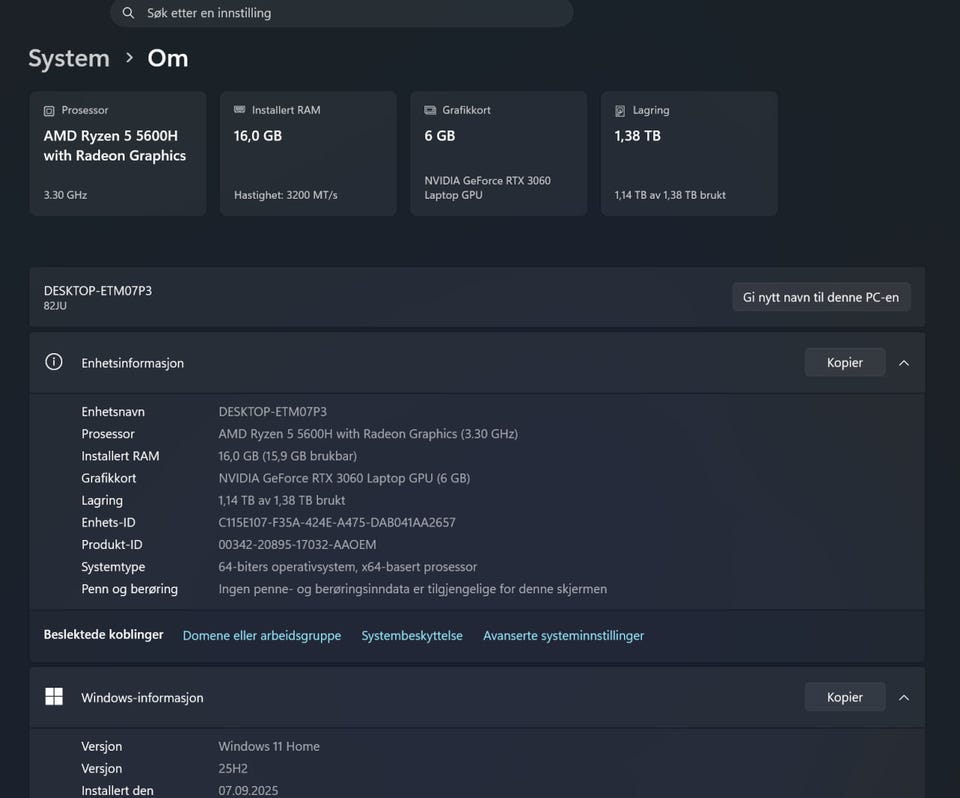960x798 pixels.
Task: Click the Lagring drive icon
Action: click(620, 111)
